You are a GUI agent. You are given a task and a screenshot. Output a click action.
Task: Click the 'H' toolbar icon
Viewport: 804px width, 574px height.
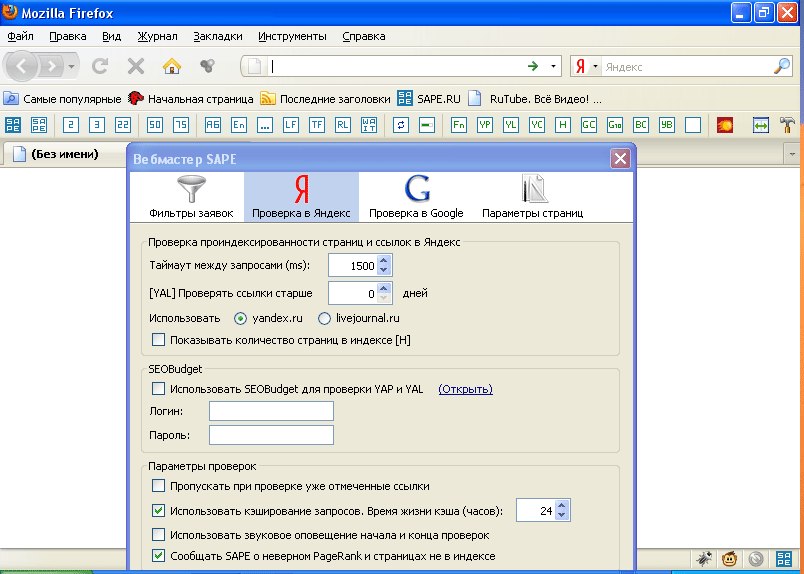[563, 125]
